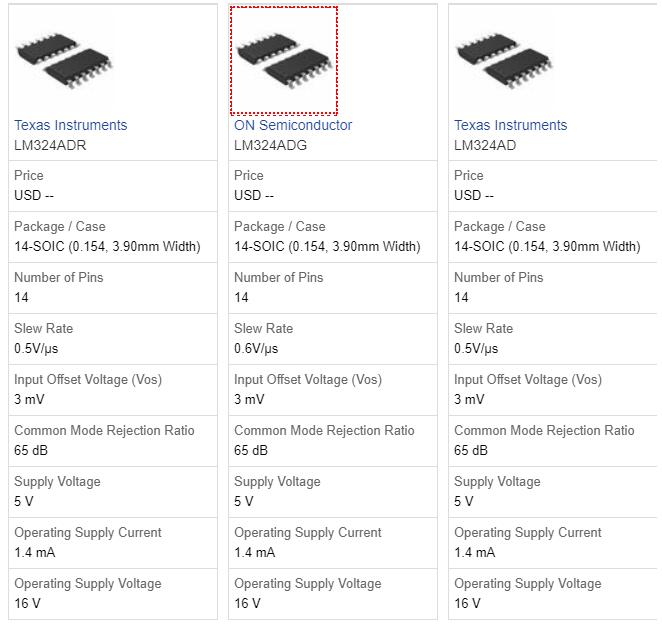Click Number of Pins label under LM324ADR

click(x=59, y=277)
